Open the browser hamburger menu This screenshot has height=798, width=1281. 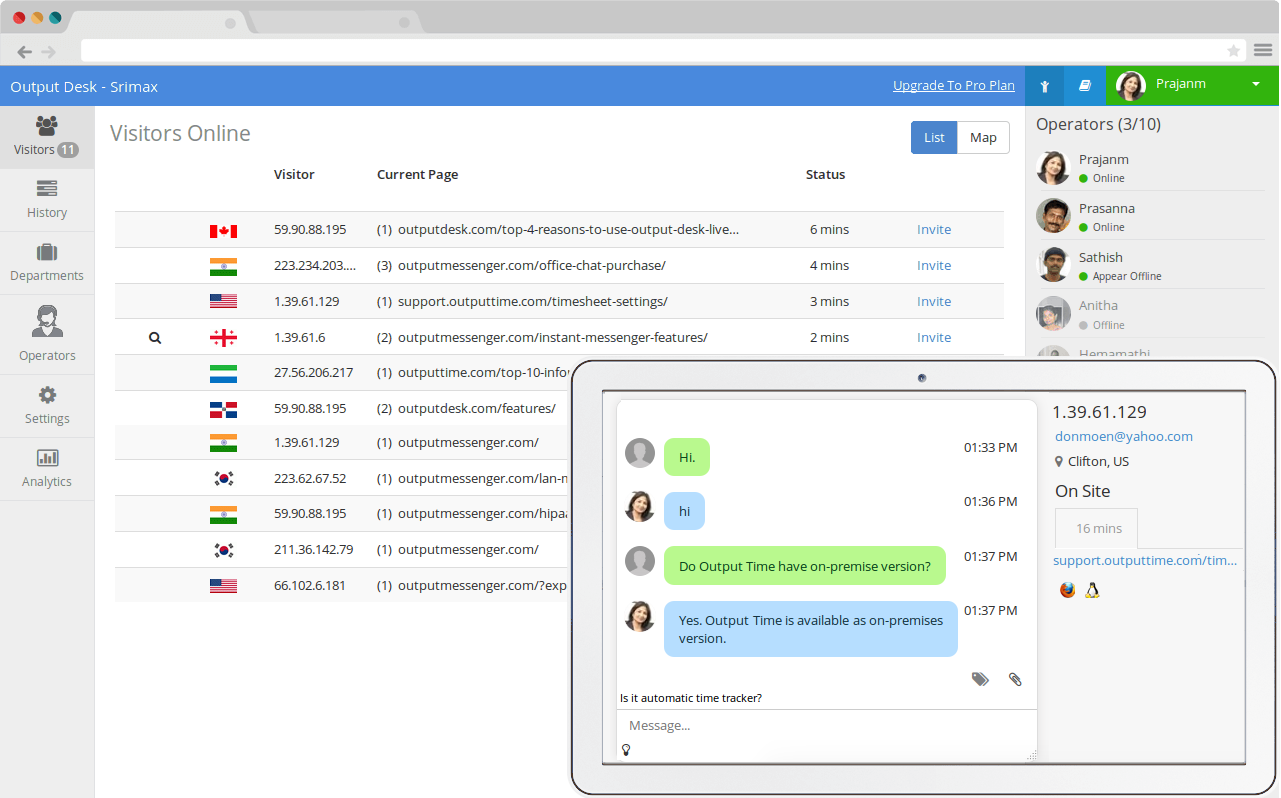pyautogui.click(x=1263, y=50)
